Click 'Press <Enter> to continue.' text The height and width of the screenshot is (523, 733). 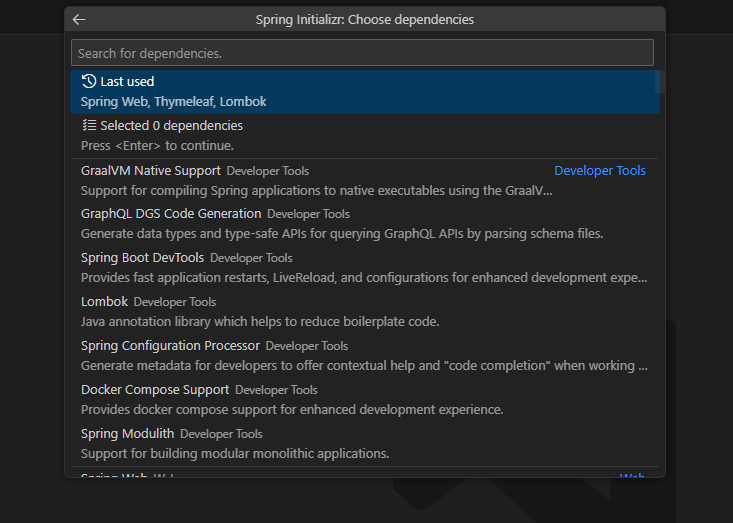click(x=157, y=145)
